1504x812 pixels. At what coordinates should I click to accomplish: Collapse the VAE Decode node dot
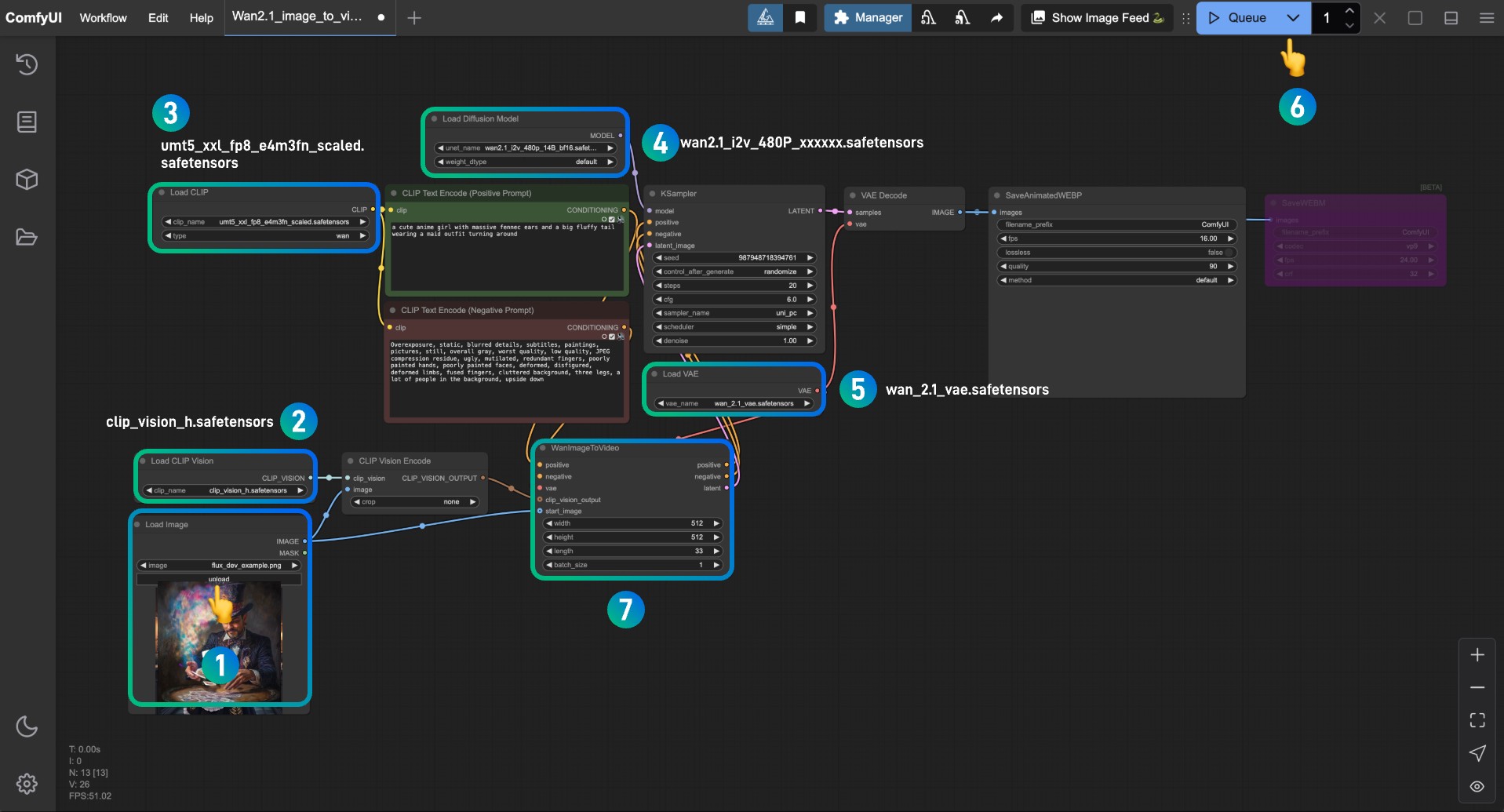(852, 195)
